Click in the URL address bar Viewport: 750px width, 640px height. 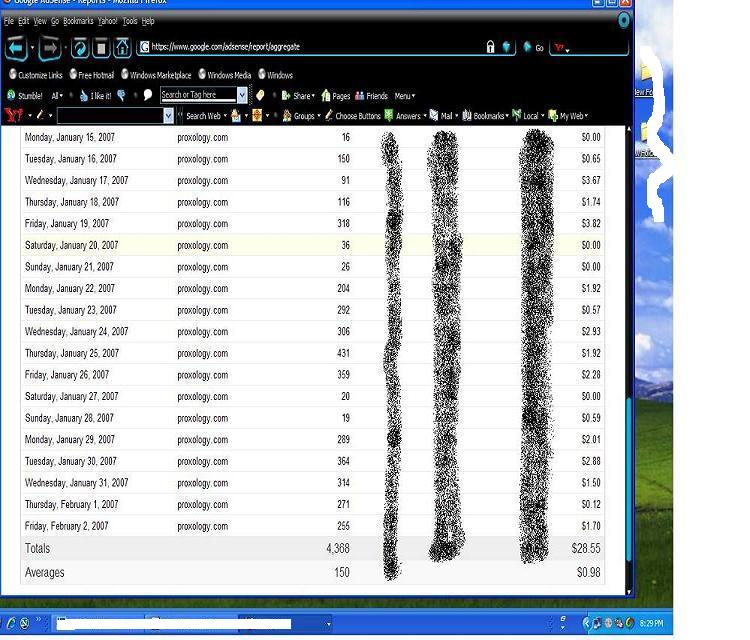pyautogui.click(x=300, y=47)
